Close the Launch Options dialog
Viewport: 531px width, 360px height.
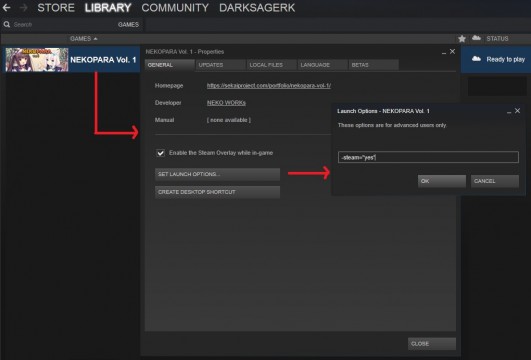point(517,111)
